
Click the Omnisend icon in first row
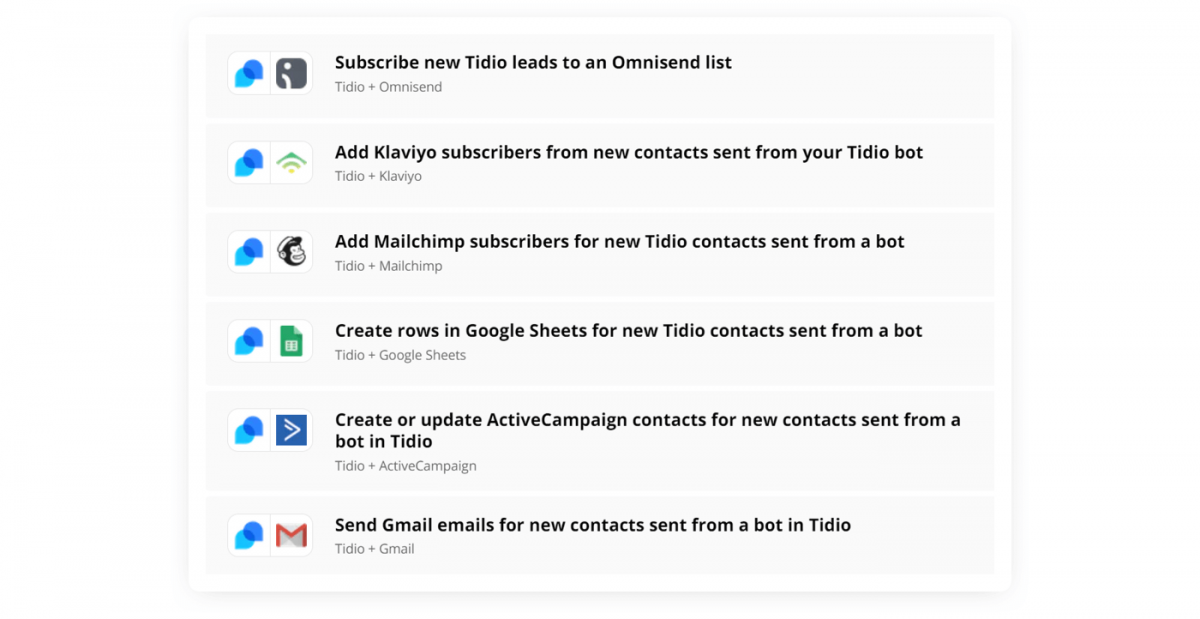[x=291, y=73]
